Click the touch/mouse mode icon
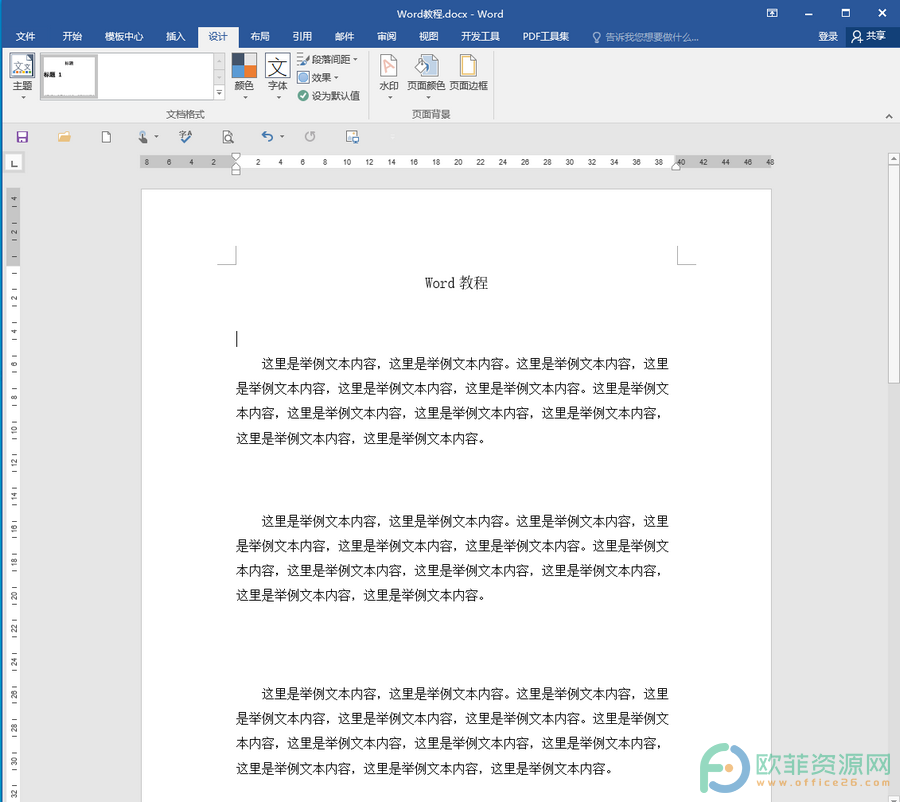 pos(143,137)
